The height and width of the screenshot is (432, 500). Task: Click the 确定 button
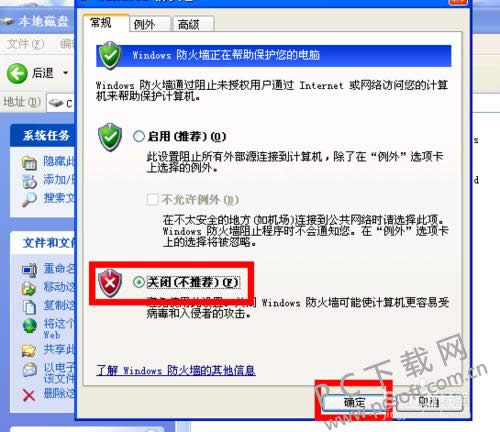(x=354, y=402)
